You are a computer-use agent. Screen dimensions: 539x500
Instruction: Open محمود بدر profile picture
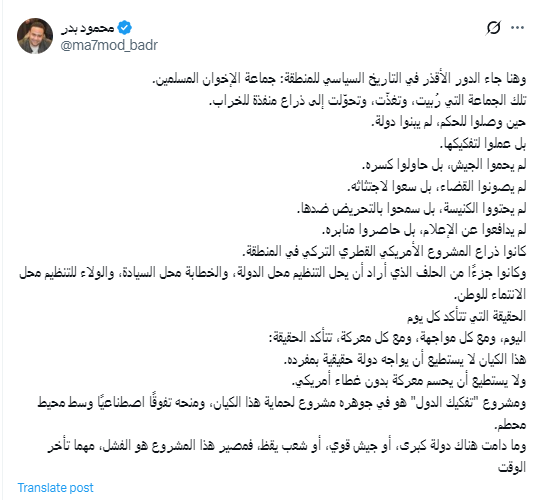[x=35, y=36]
